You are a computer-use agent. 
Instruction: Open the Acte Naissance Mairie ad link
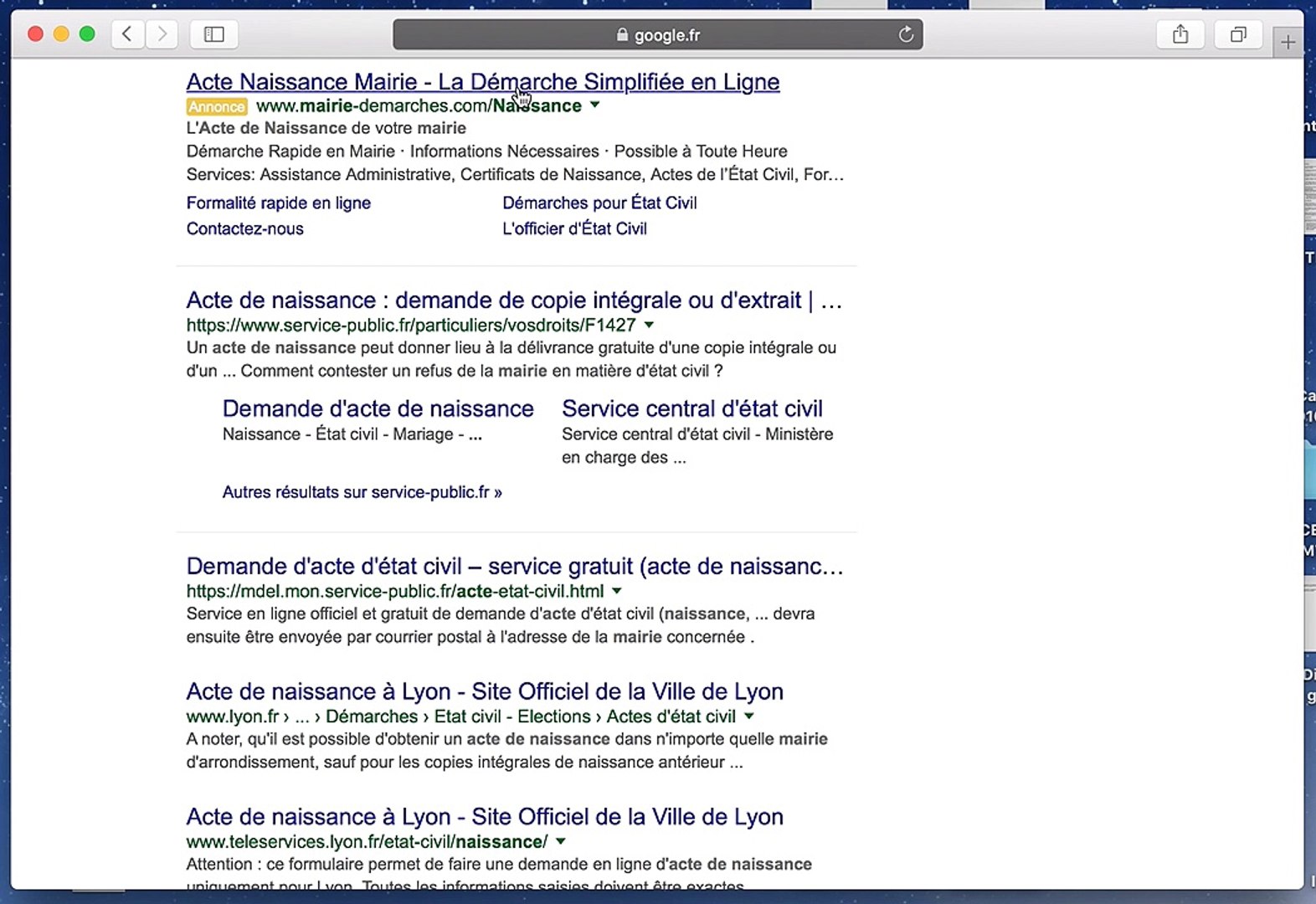click(483, 82)
